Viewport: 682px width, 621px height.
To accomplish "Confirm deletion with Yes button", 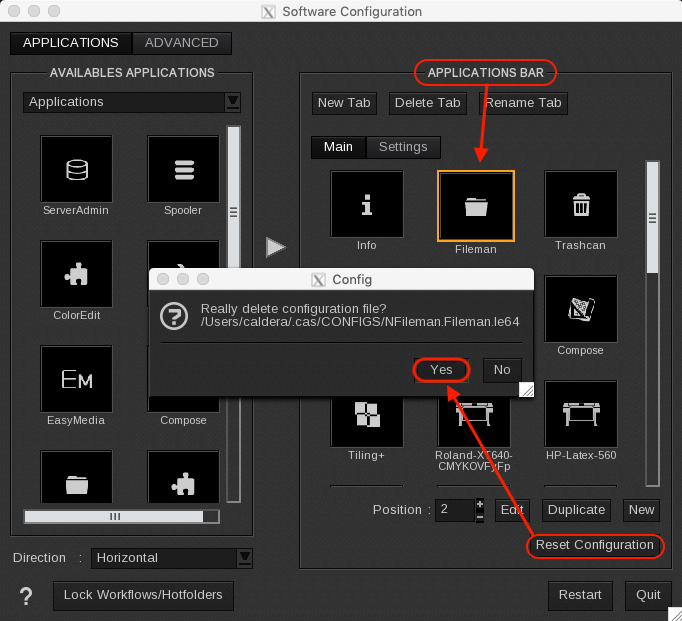I will (x=441, y=370).
